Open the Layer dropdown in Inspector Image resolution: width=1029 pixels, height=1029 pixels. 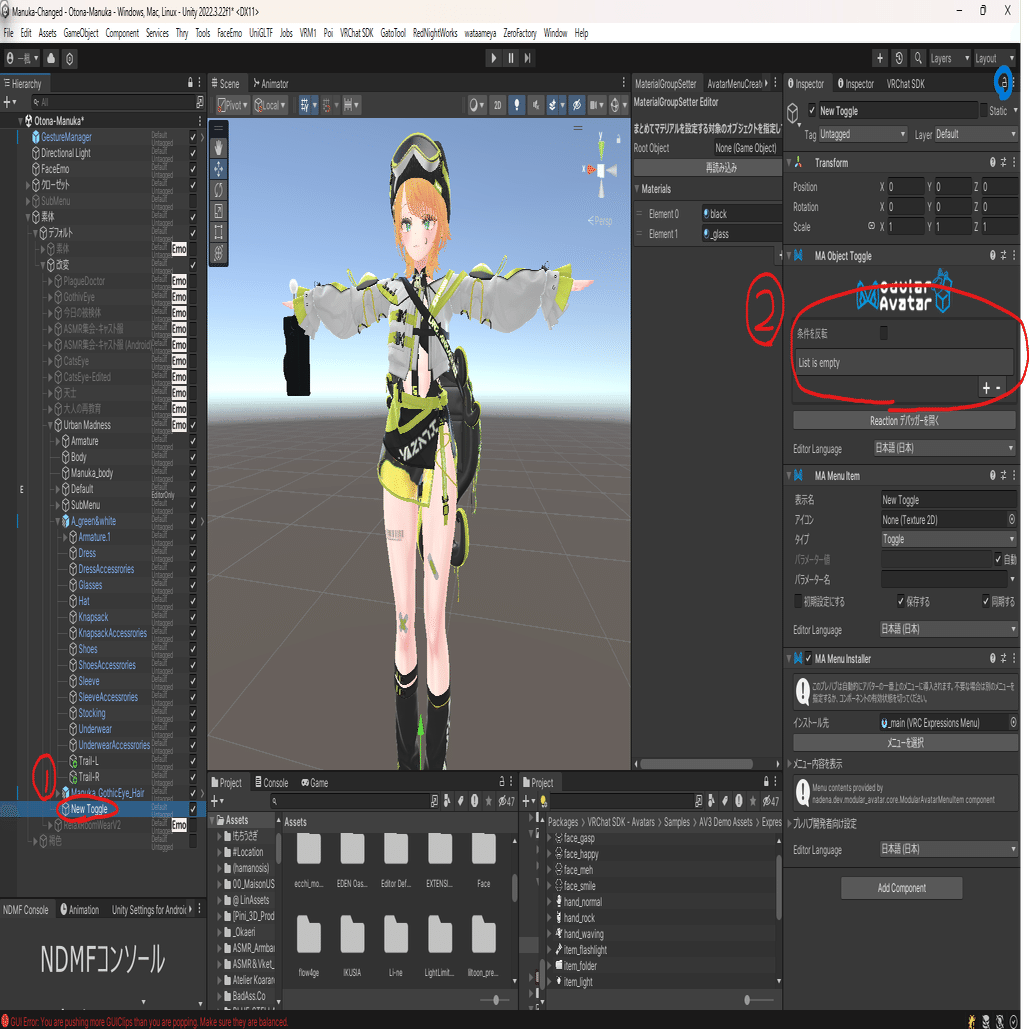(976, 134)
